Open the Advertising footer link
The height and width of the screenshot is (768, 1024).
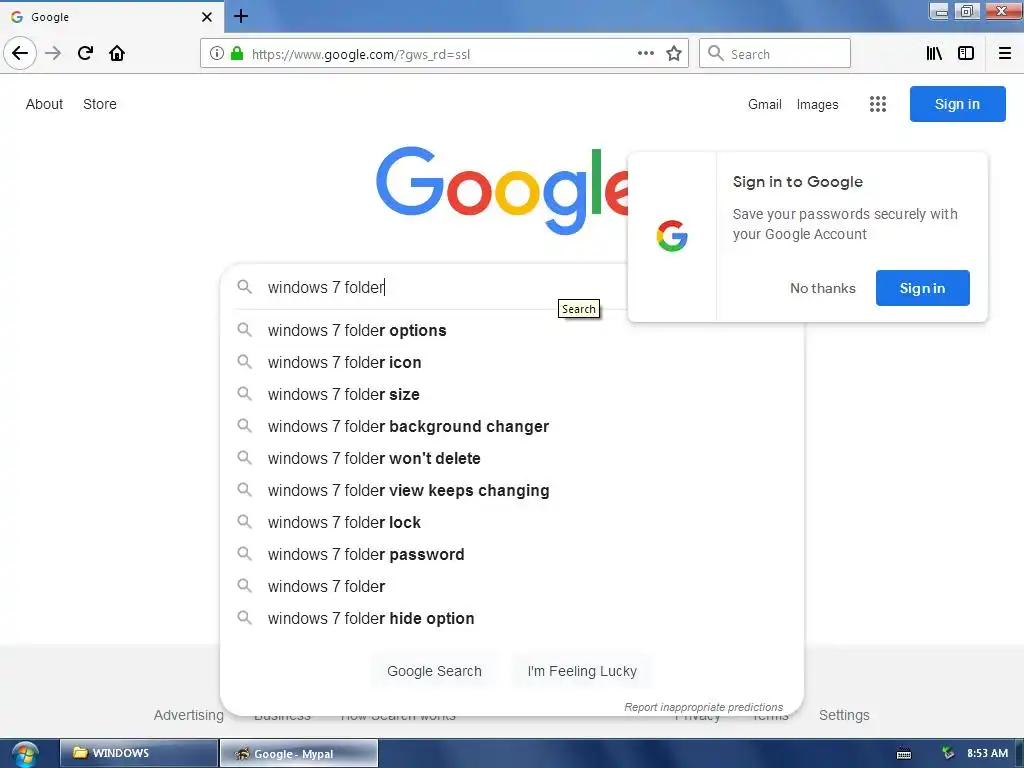pyautogui.click(x=189, y=715)
